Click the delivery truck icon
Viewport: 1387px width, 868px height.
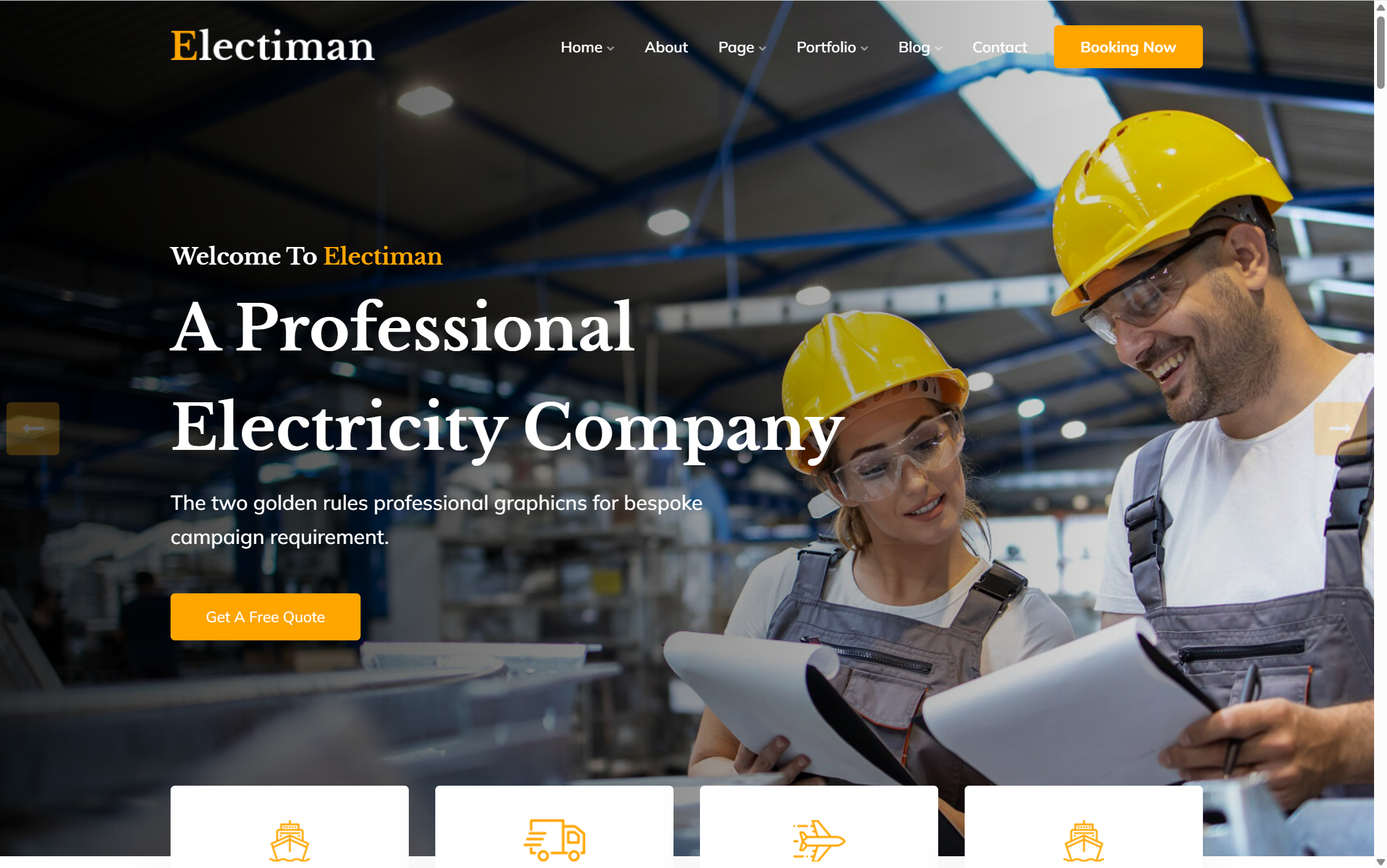tap(554, 840)
